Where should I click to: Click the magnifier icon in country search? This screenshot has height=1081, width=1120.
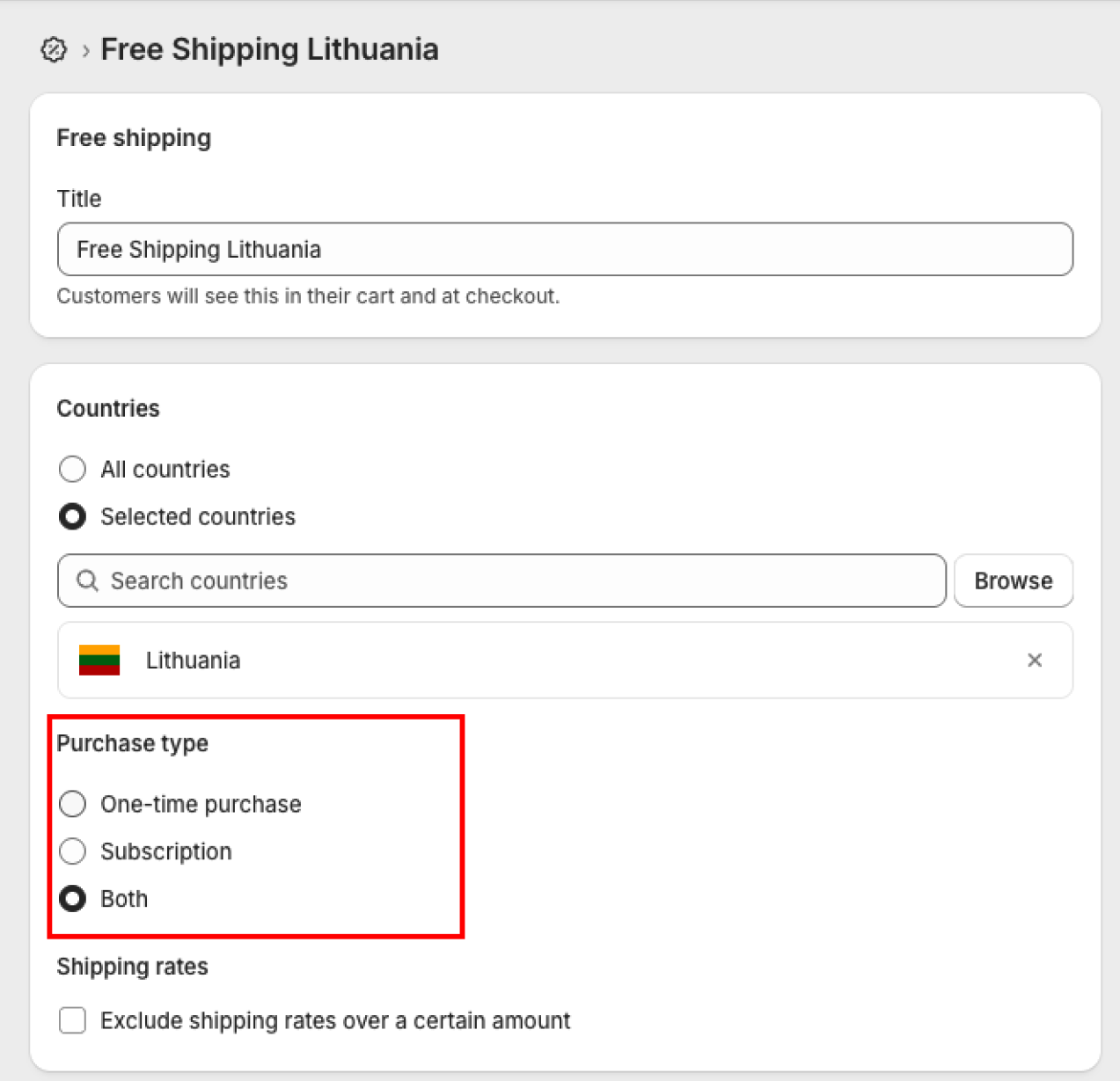click(x=87, y=581)
